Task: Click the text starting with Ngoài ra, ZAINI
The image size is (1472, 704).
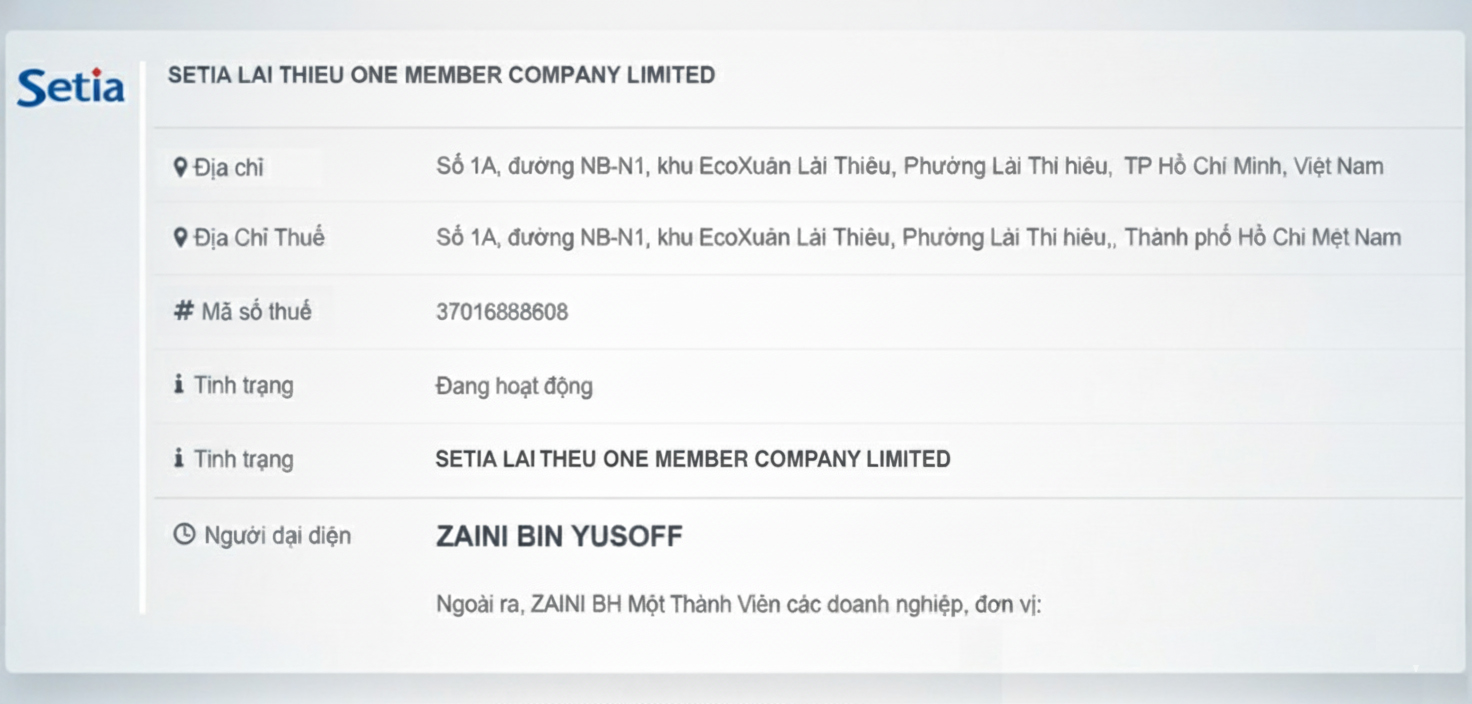Action: point(738,605)
